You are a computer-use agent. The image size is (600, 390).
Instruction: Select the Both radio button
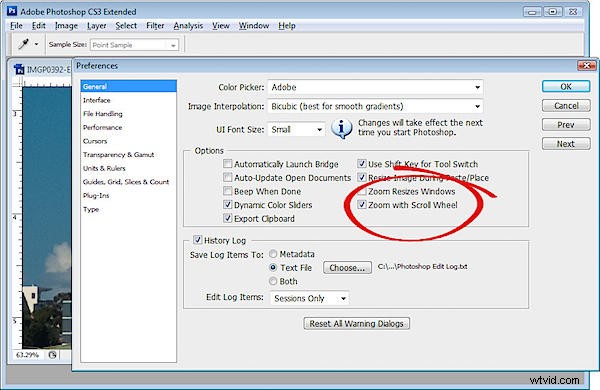(273, 281)
